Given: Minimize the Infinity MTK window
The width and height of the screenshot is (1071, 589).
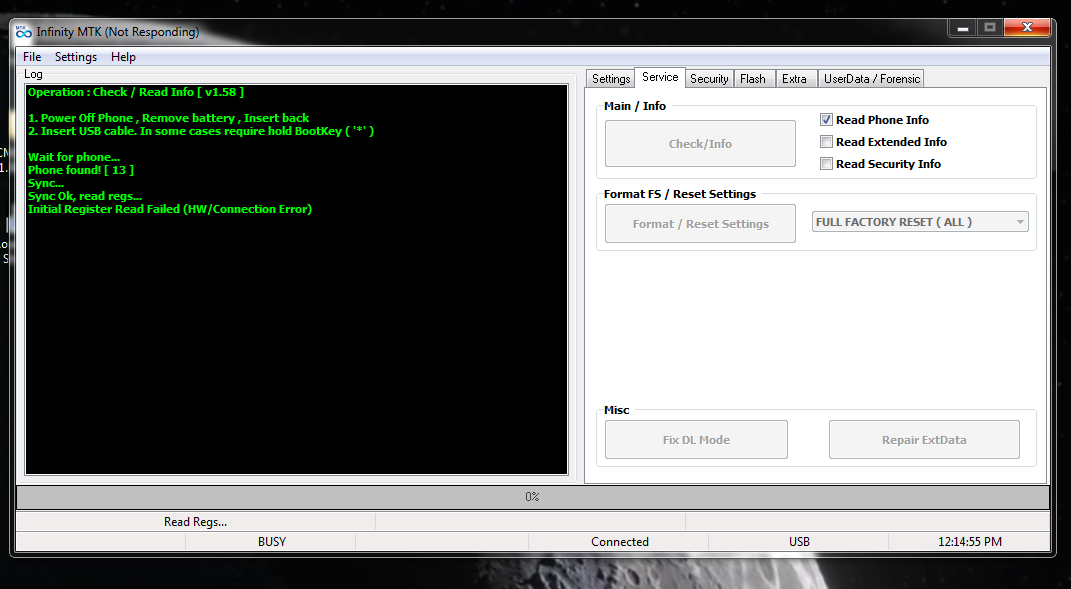Looking at the screenshot, I should pos(963,28).
